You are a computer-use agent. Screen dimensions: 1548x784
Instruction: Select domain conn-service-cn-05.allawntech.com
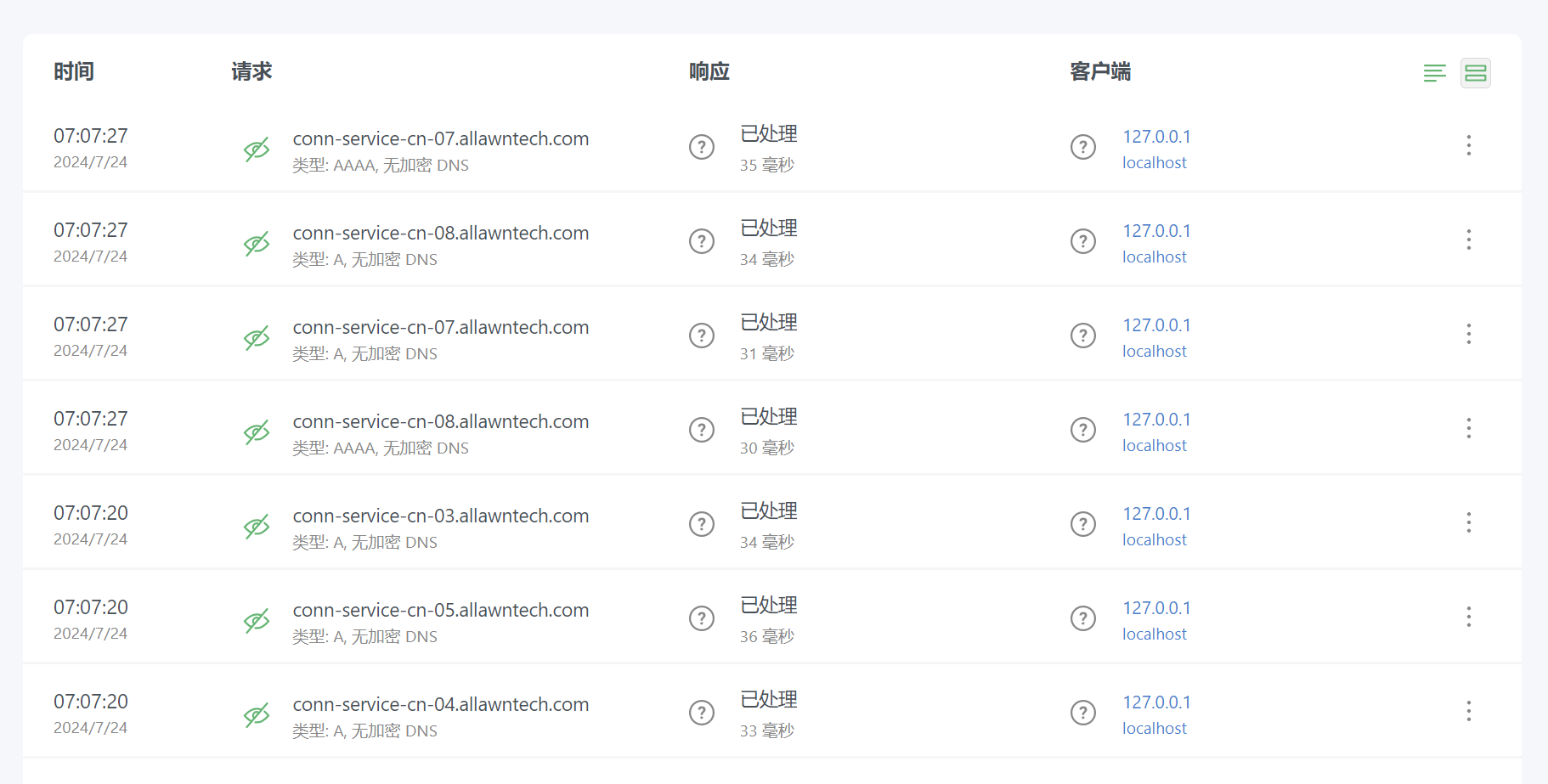441,610
